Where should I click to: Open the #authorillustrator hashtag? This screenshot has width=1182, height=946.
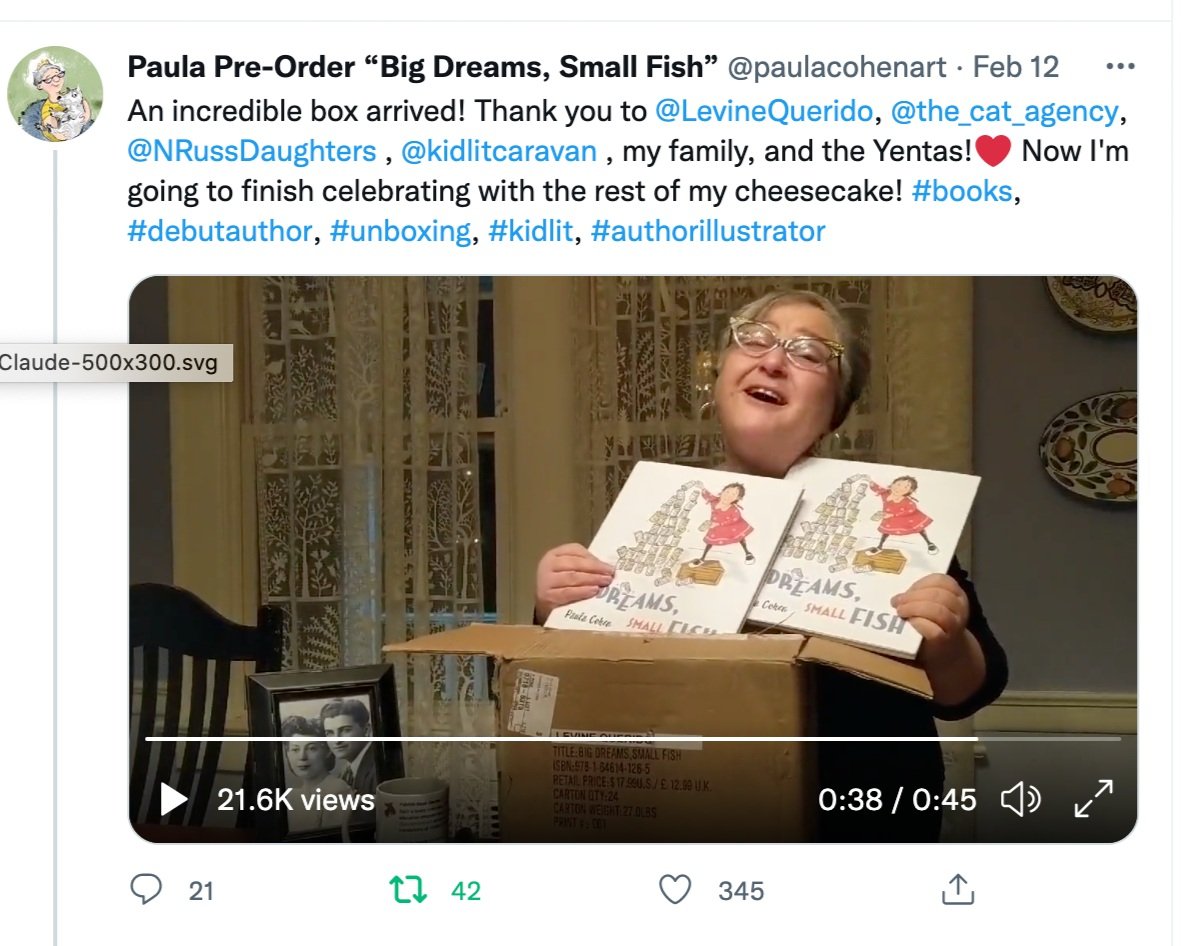[708, 231]
